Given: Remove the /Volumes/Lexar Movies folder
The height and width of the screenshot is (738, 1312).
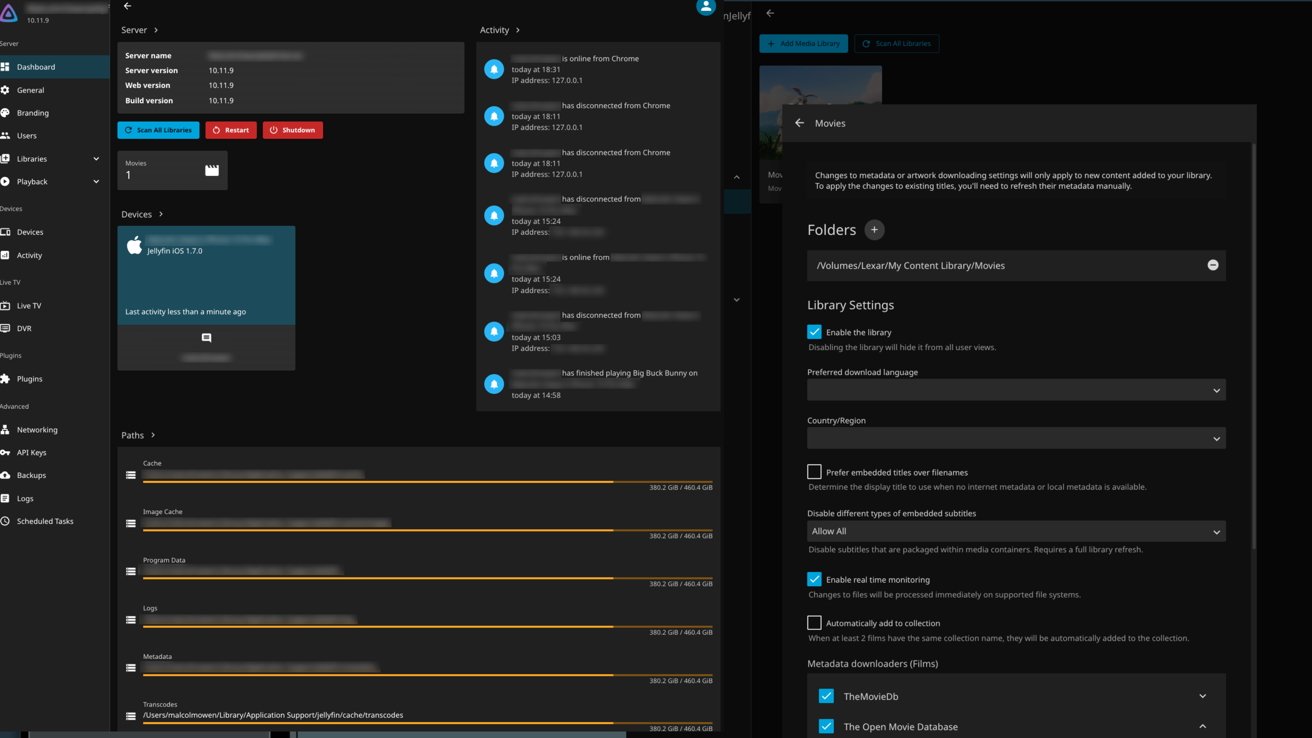Looking at the screenshot, I should [1213, 265].
